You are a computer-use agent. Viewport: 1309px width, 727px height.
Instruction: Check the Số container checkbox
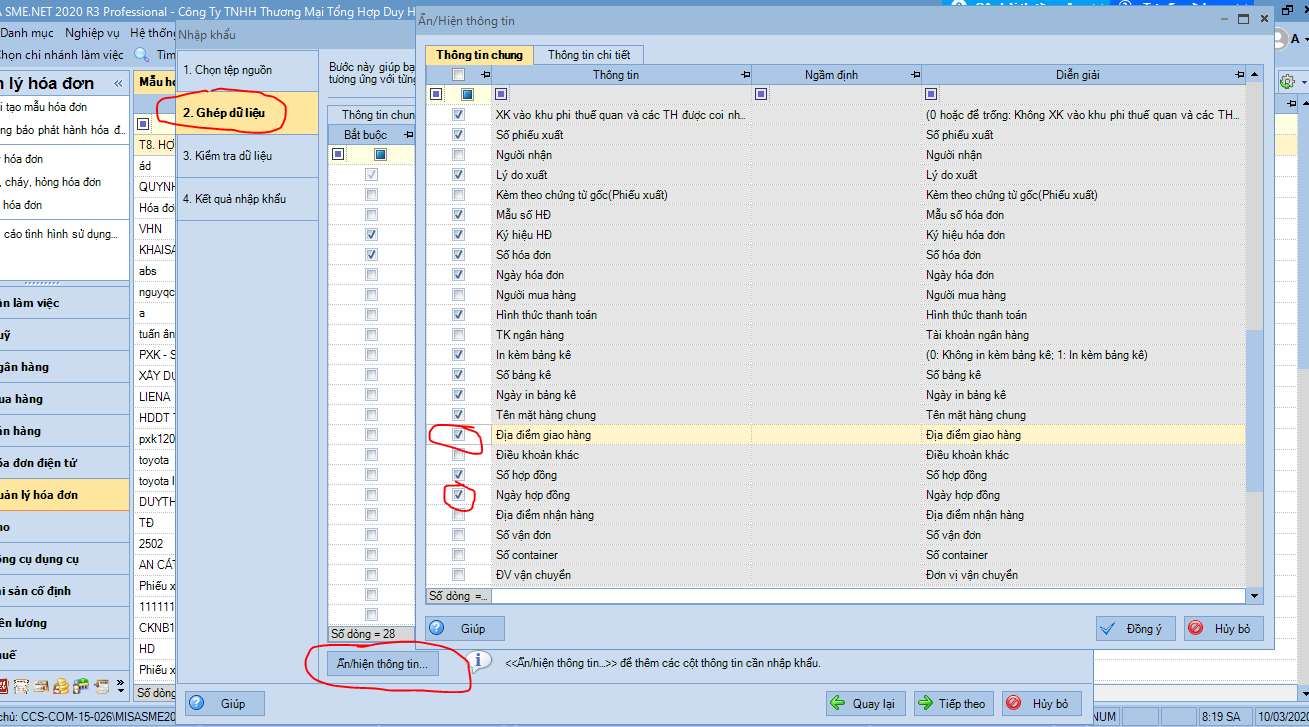(x=458, y=555)
